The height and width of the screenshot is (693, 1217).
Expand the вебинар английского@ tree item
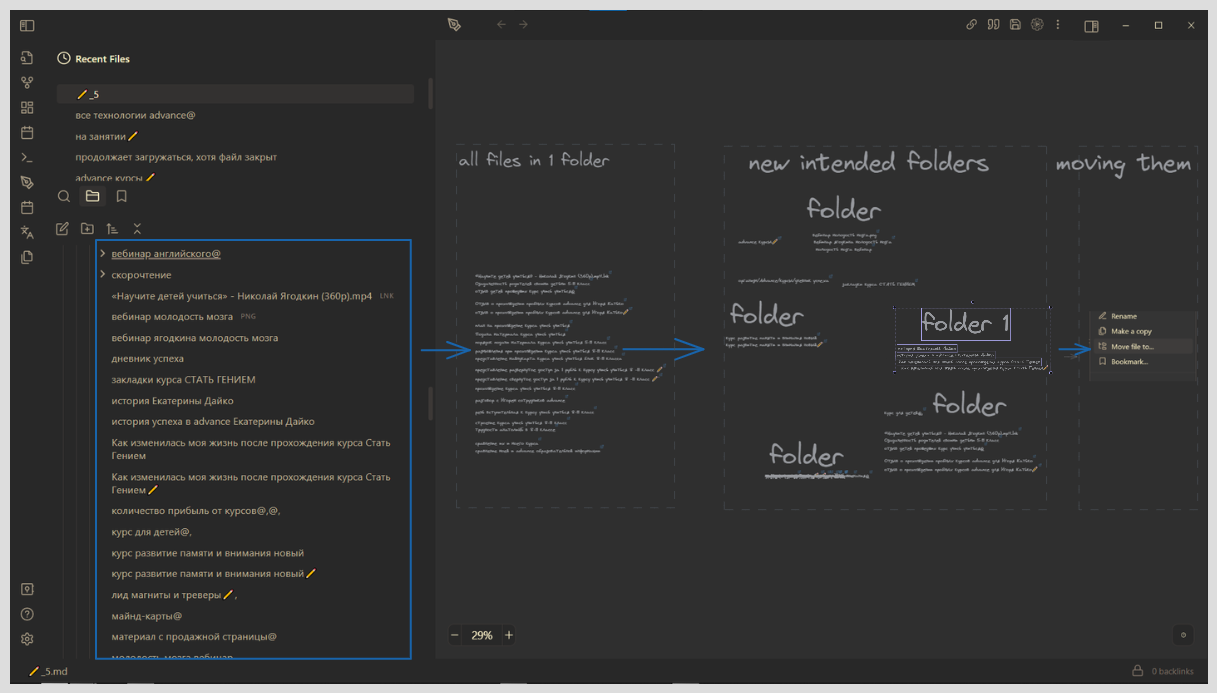tap(103, 253)
